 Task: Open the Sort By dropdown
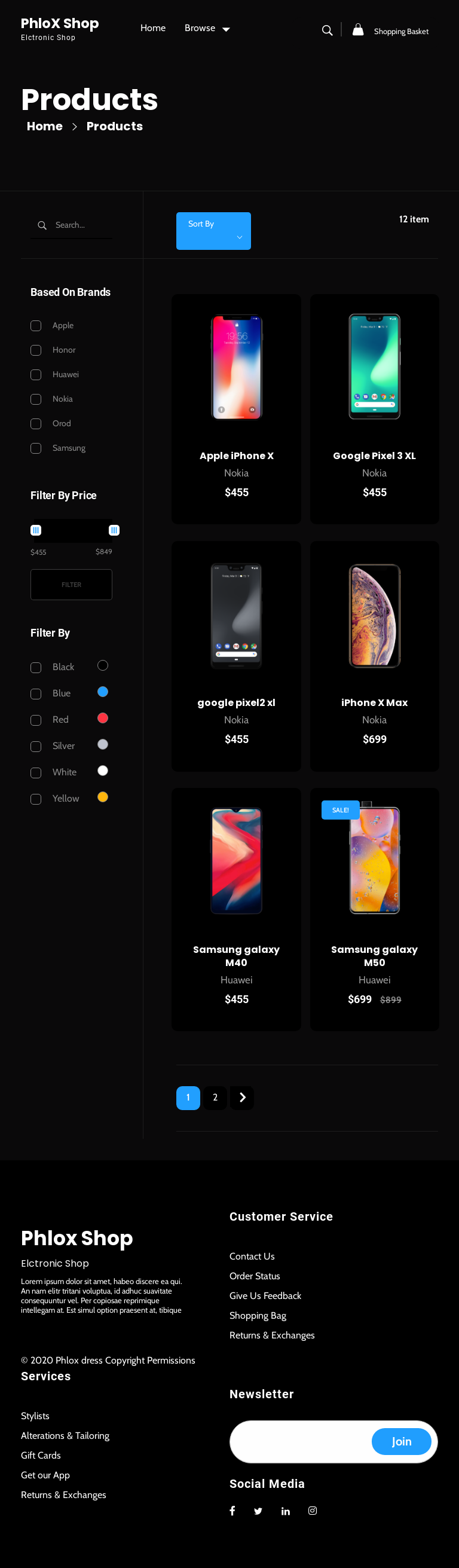pos(214,231)
